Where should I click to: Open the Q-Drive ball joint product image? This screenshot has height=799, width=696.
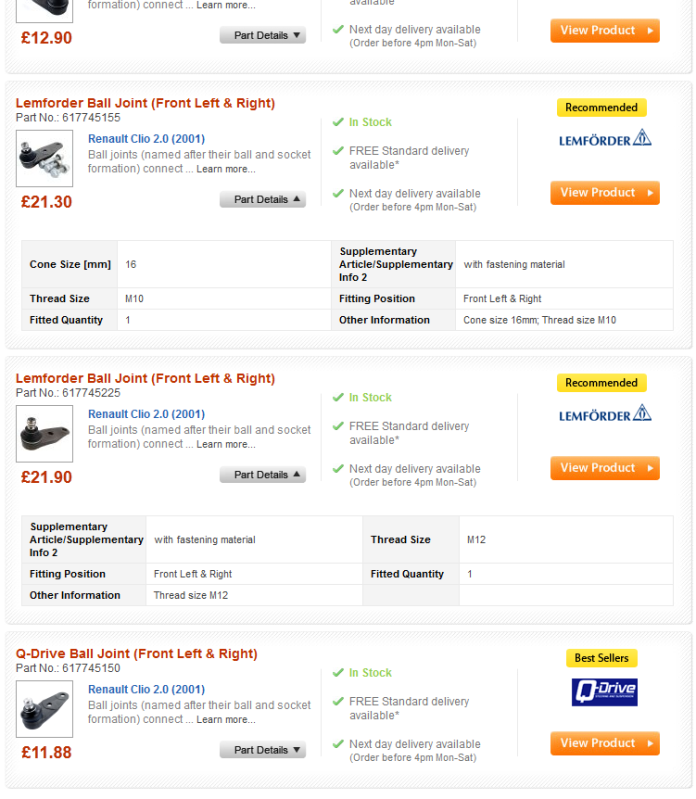coord(44,709)
